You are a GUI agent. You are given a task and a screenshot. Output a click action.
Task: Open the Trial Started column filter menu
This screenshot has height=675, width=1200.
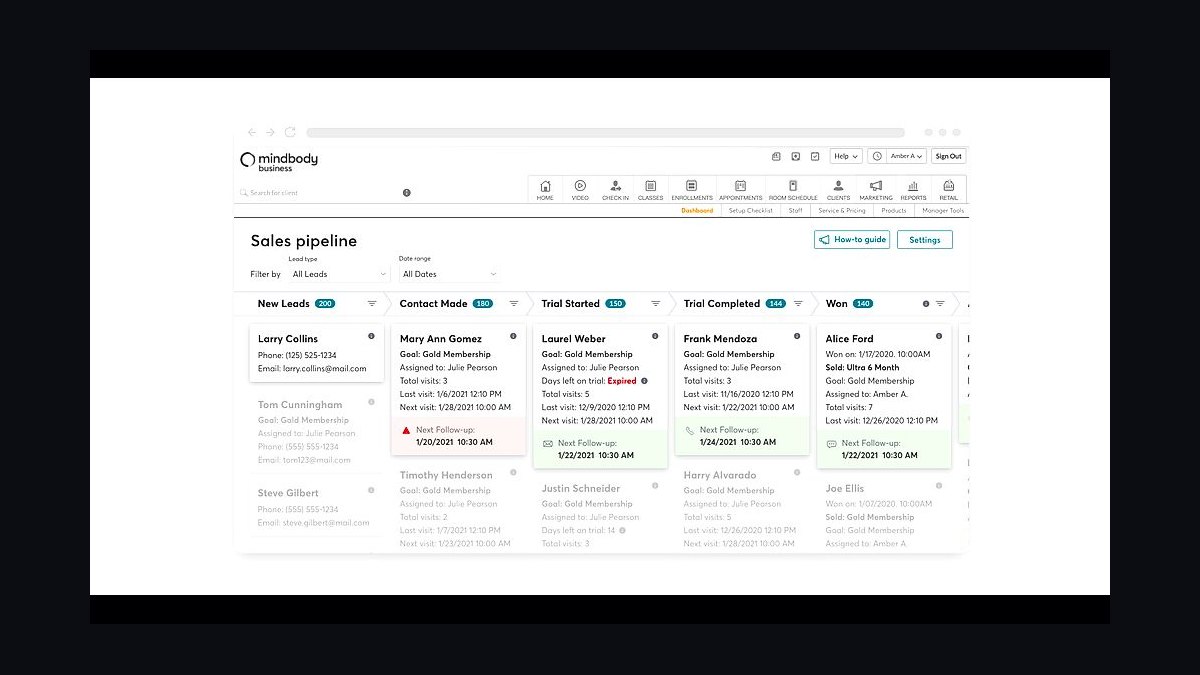click(x=656, y=304)
